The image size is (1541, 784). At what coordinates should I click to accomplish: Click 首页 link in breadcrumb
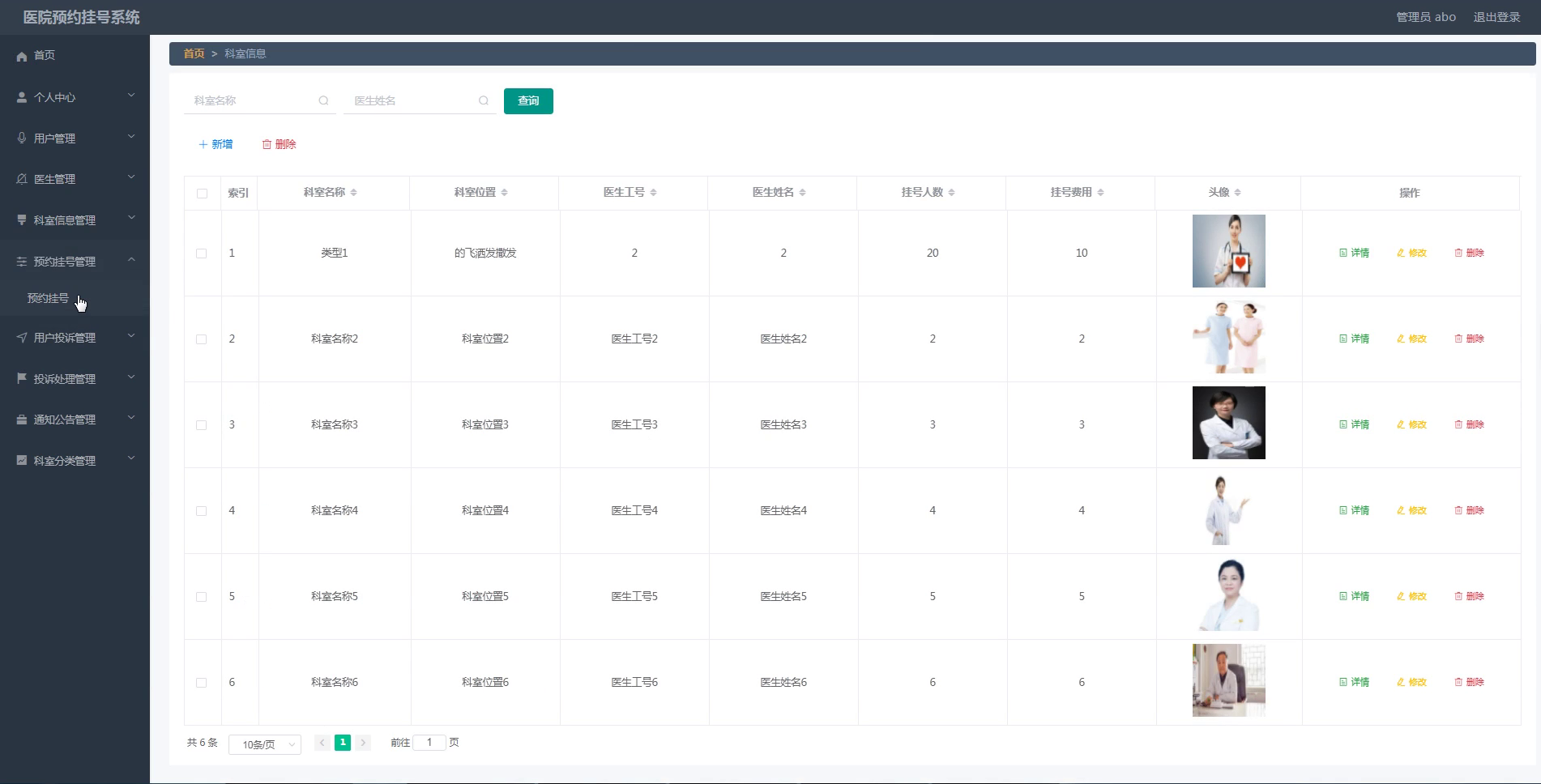[x=194, y=53]
